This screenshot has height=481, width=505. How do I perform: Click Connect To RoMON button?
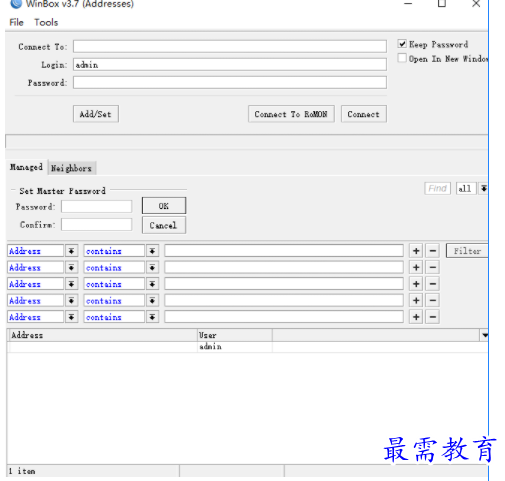tap(291, 114)
